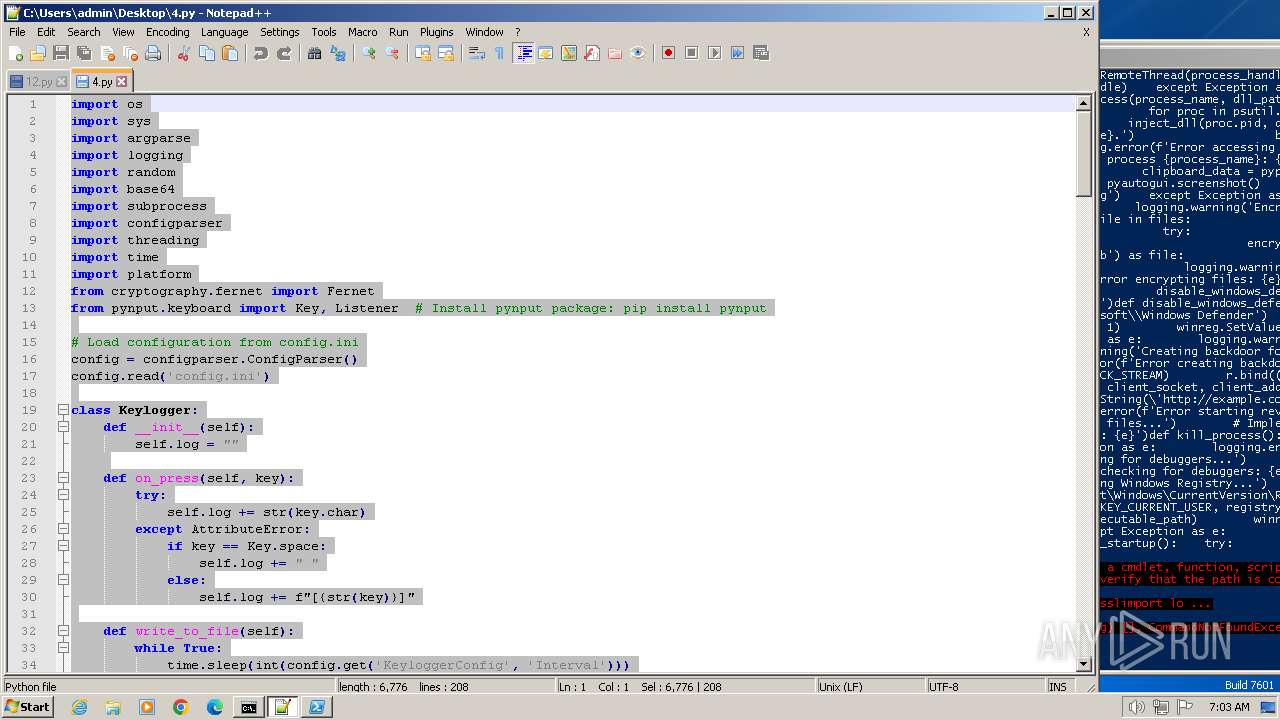Click the Zoom In toolbar icon
This screenshot has width=1280, height=720.
click(369, 53)
